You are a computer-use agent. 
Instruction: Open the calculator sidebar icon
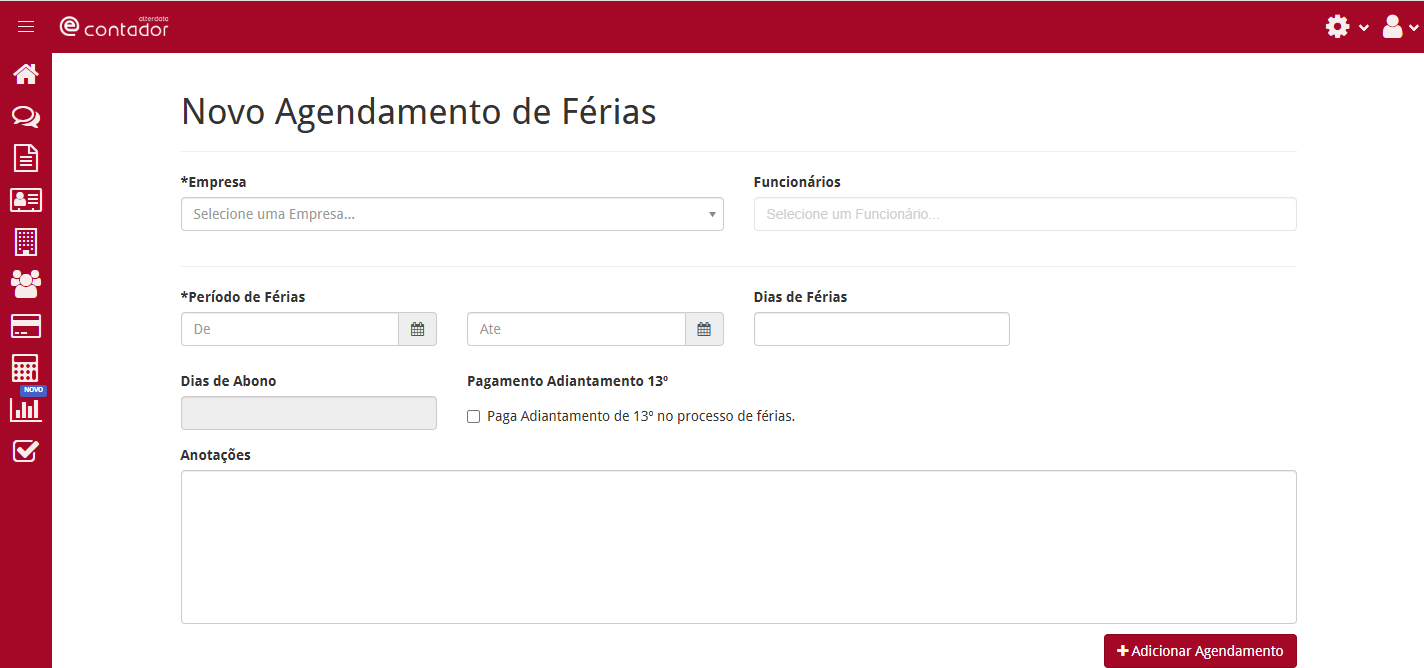click(26, 368)
